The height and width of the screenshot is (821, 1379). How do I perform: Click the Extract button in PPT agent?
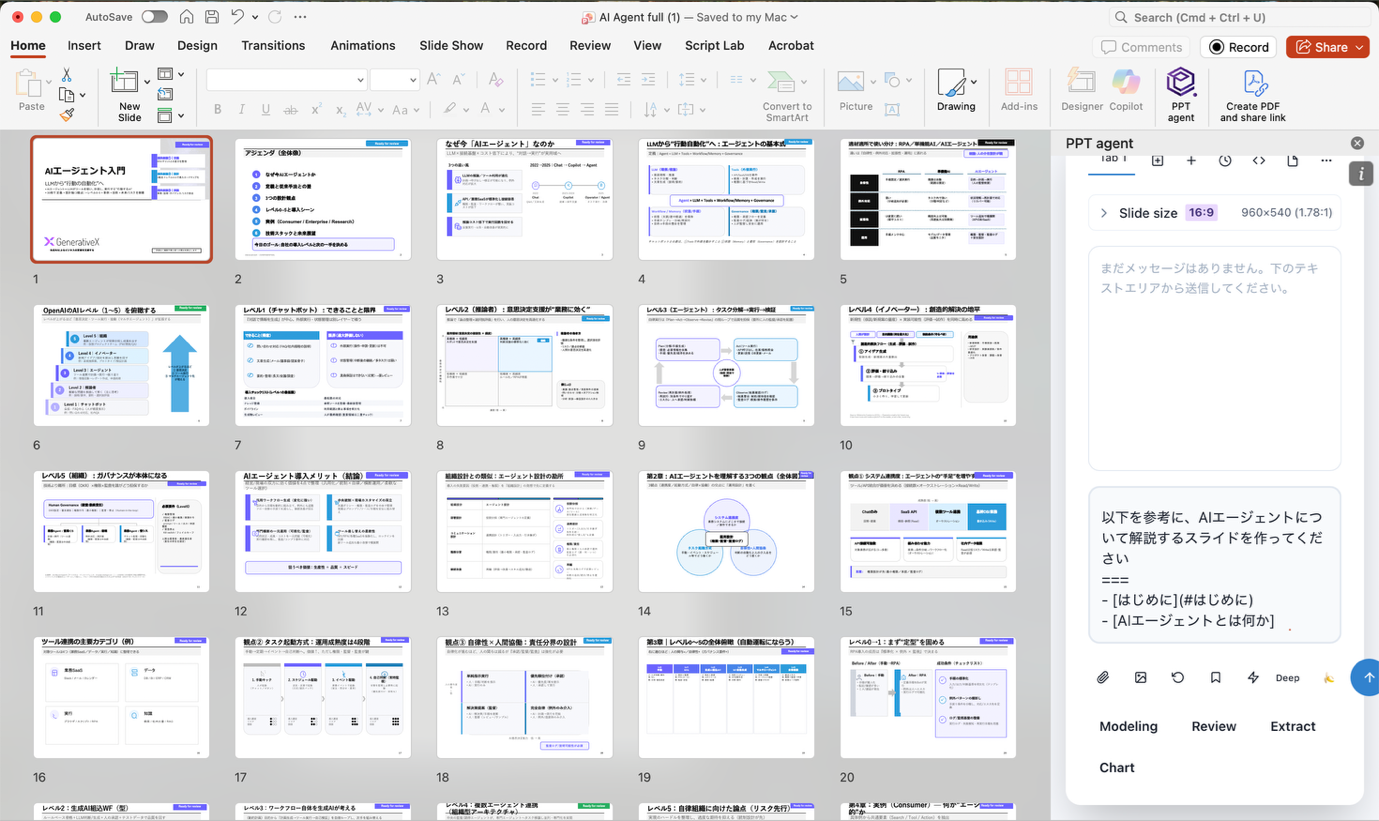coord(1293,726)
